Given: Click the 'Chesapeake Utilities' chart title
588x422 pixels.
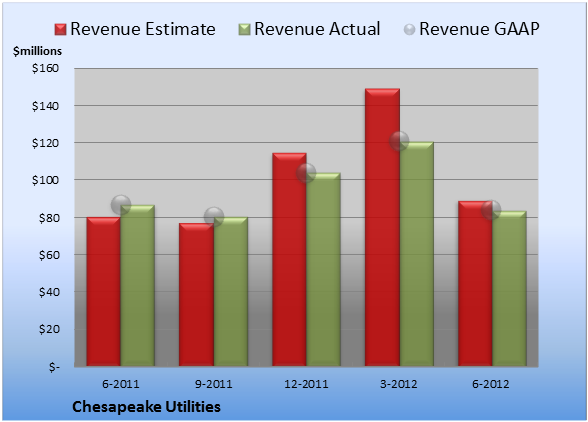Looking at the screenshot, I should tap(146, 407).
